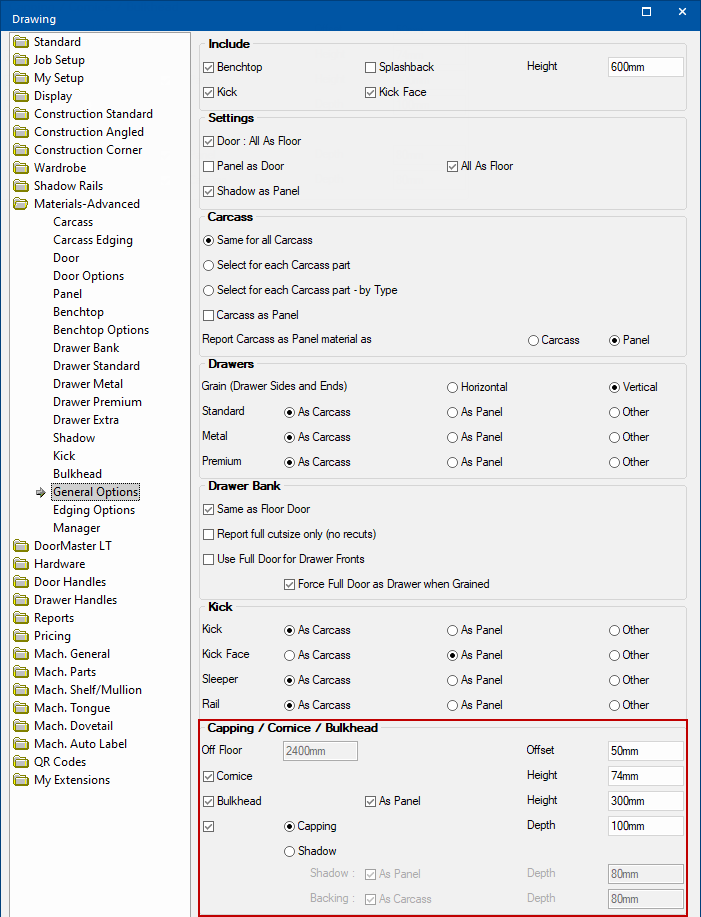
Task: Open the Benchtop Options page
Action: (x=101, y=330)
